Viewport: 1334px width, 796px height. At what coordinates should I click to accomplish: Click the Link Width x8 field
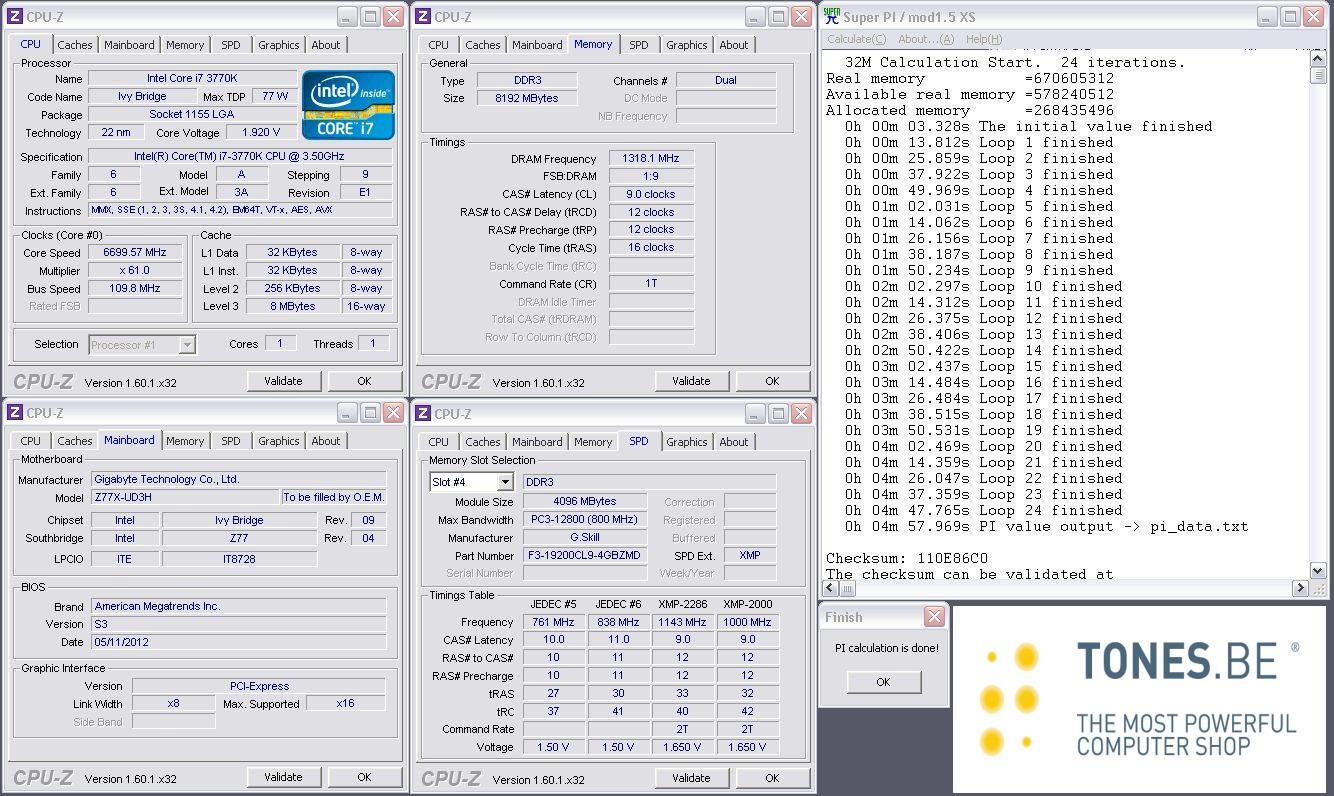174,704
